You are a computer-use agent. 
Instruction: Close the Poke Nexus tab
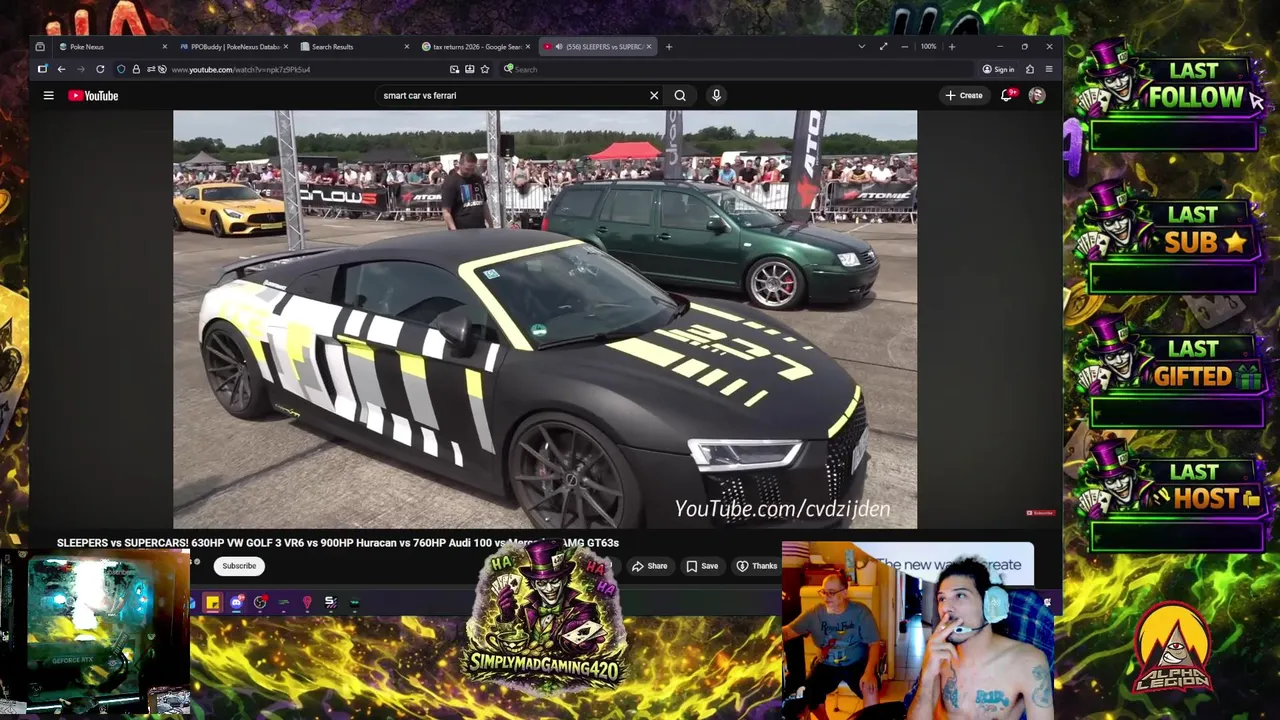pos(165,46)
